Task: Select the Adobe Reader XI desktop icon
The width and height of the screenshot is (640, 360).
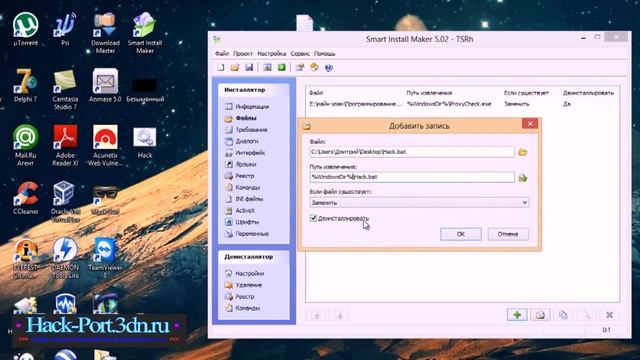Action: pyautogui.click(x=65, y=145)
